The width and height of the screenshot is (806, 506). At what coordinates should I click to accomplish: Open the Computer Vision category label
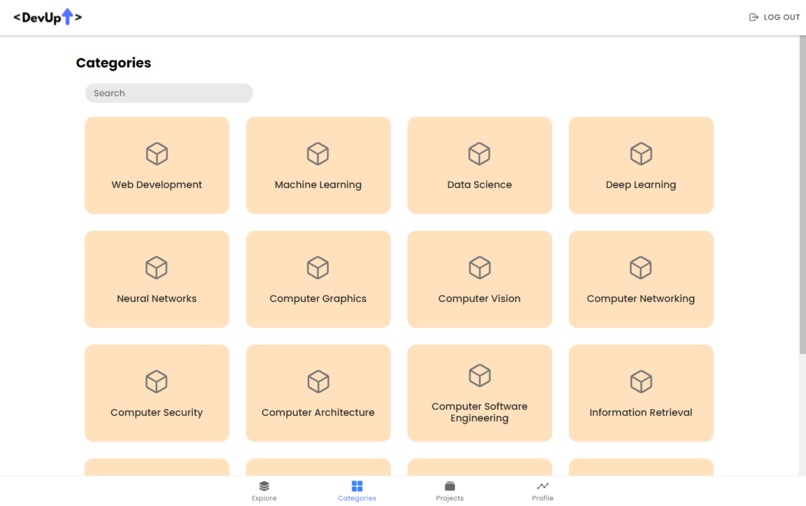tap(480, 299)
